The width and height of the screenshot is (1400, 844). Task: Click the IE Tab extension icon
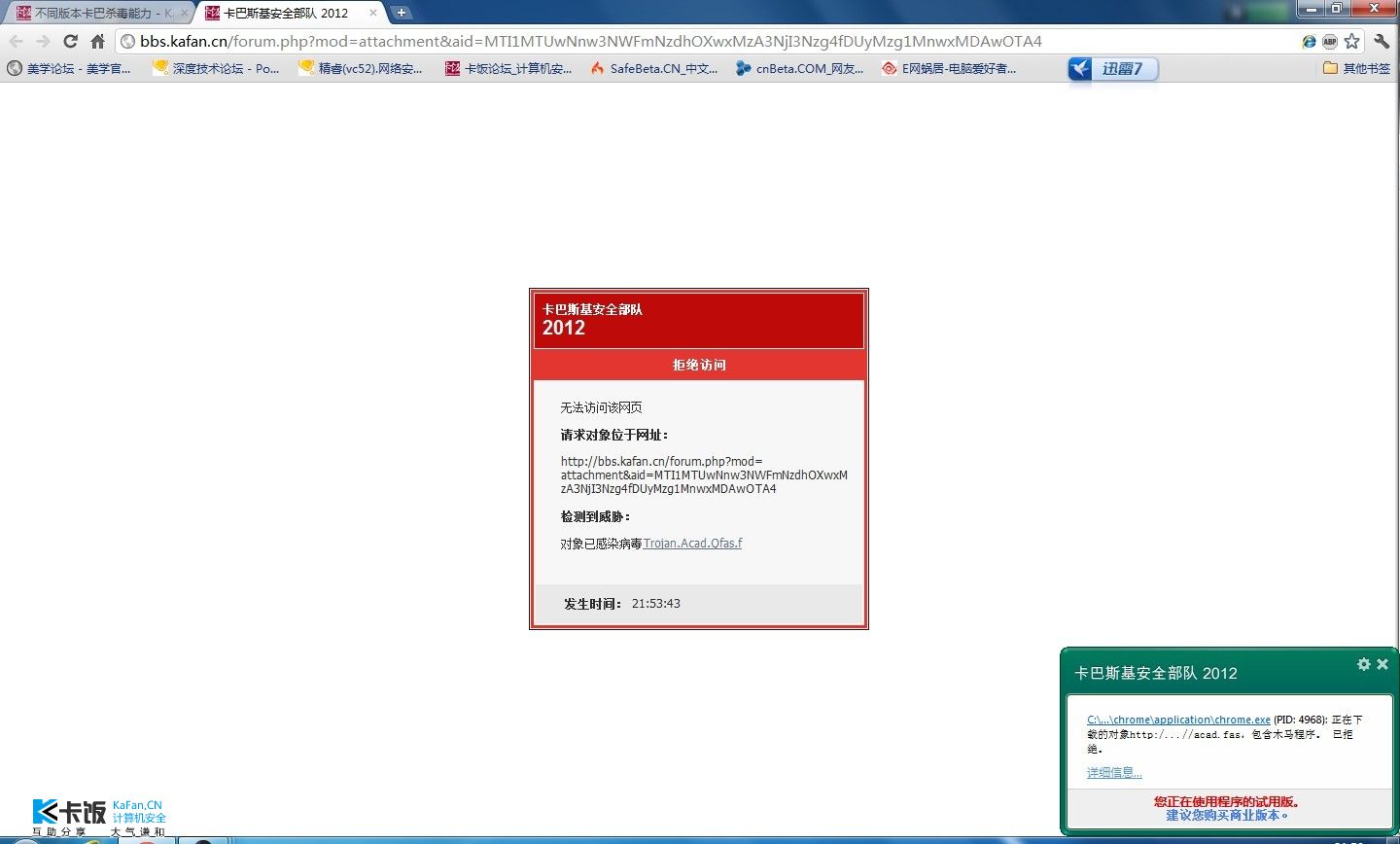click(x=1309, y=42)
